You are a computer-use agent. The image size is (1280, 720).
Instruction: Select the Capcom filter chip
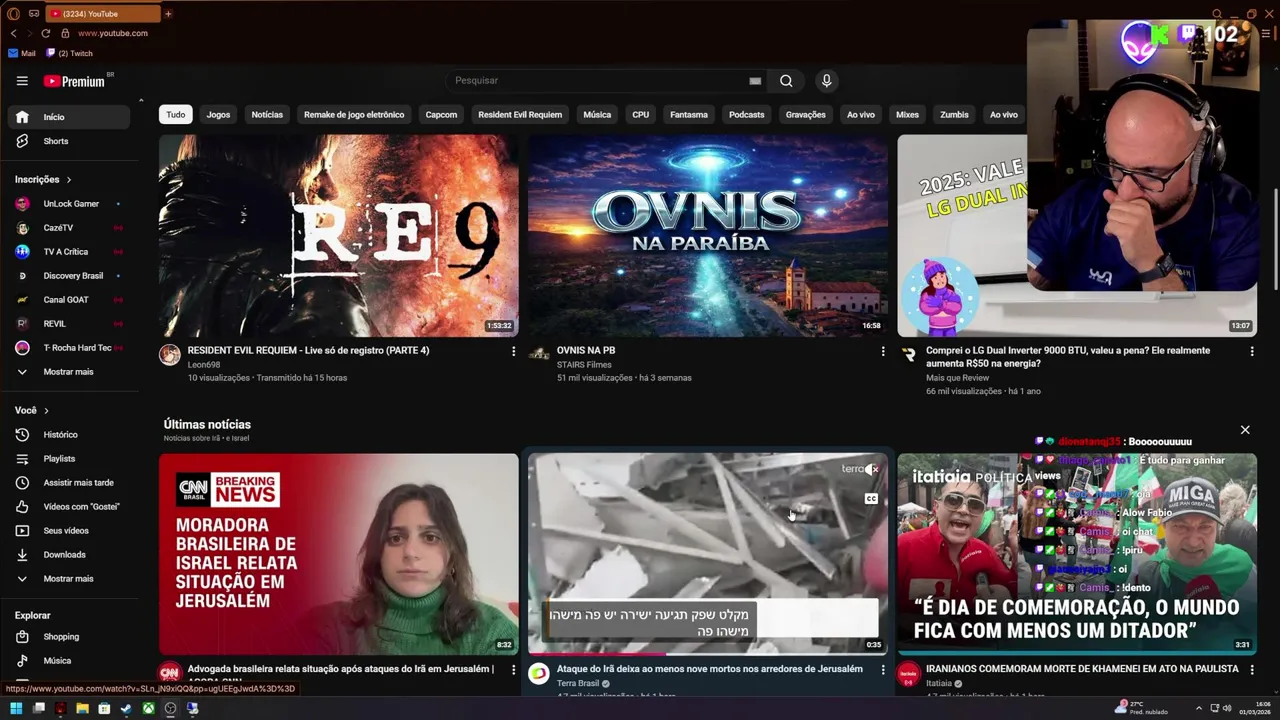point(441,115)
